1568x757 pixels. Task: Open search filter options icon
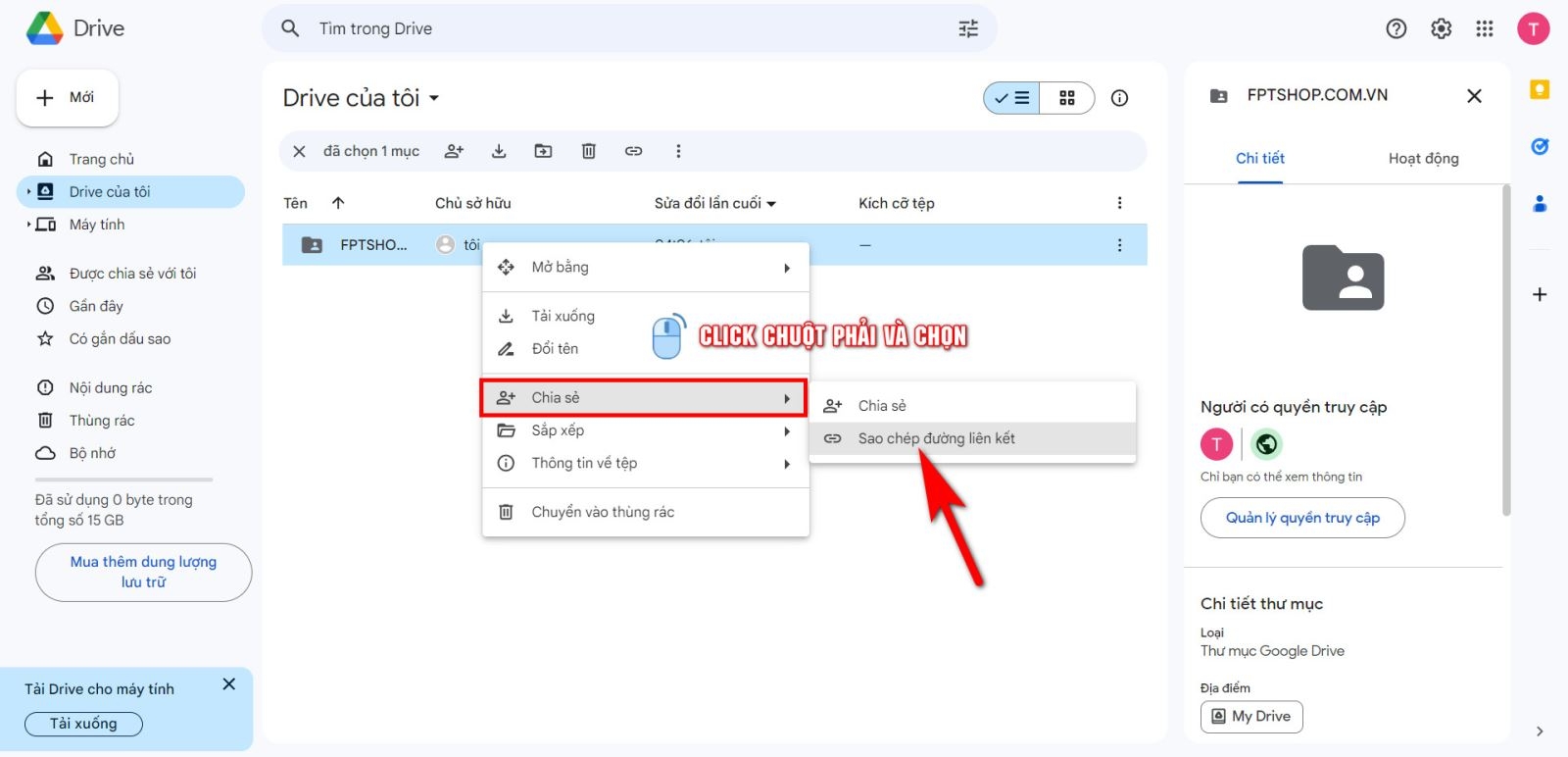968,28
